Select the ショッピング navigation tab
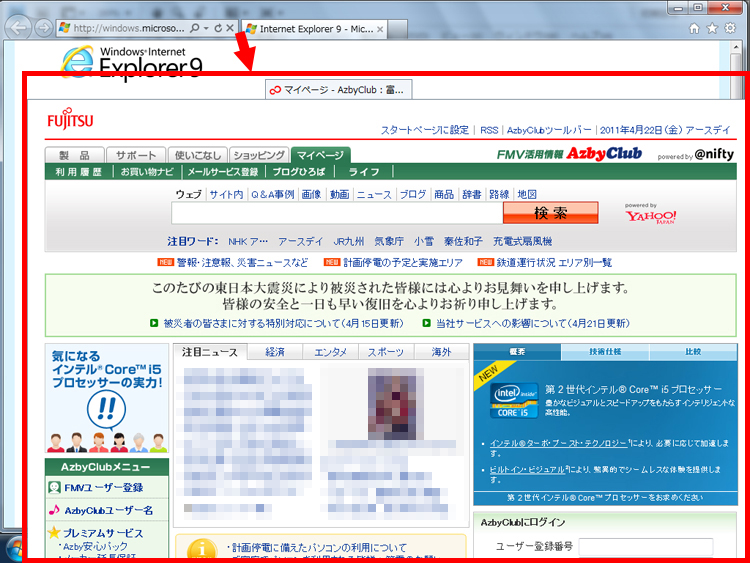 (259, 155)
